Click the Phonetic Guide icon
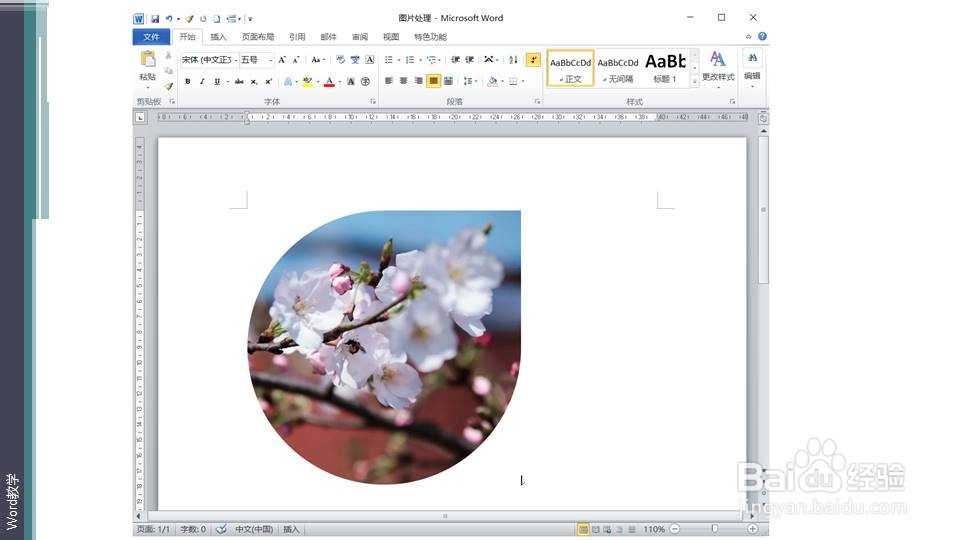Viewport: 960px width, 540px height. (x=355, y=59)
